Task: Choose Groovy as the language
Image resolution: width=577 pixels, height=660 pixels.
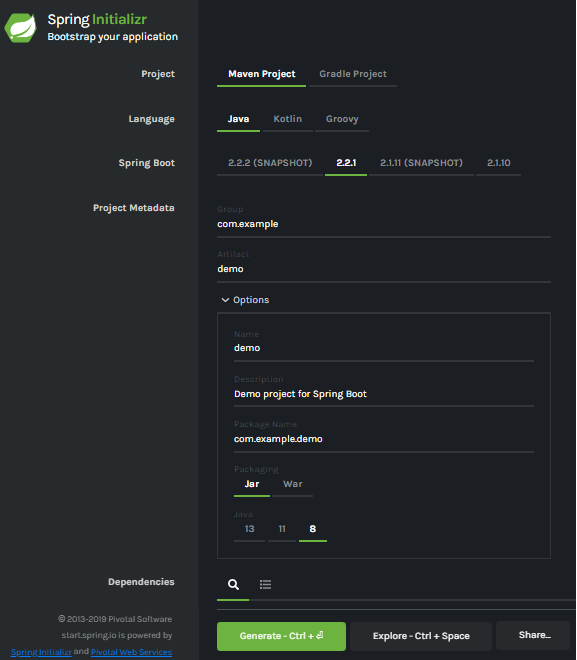Action: [342, 119]
